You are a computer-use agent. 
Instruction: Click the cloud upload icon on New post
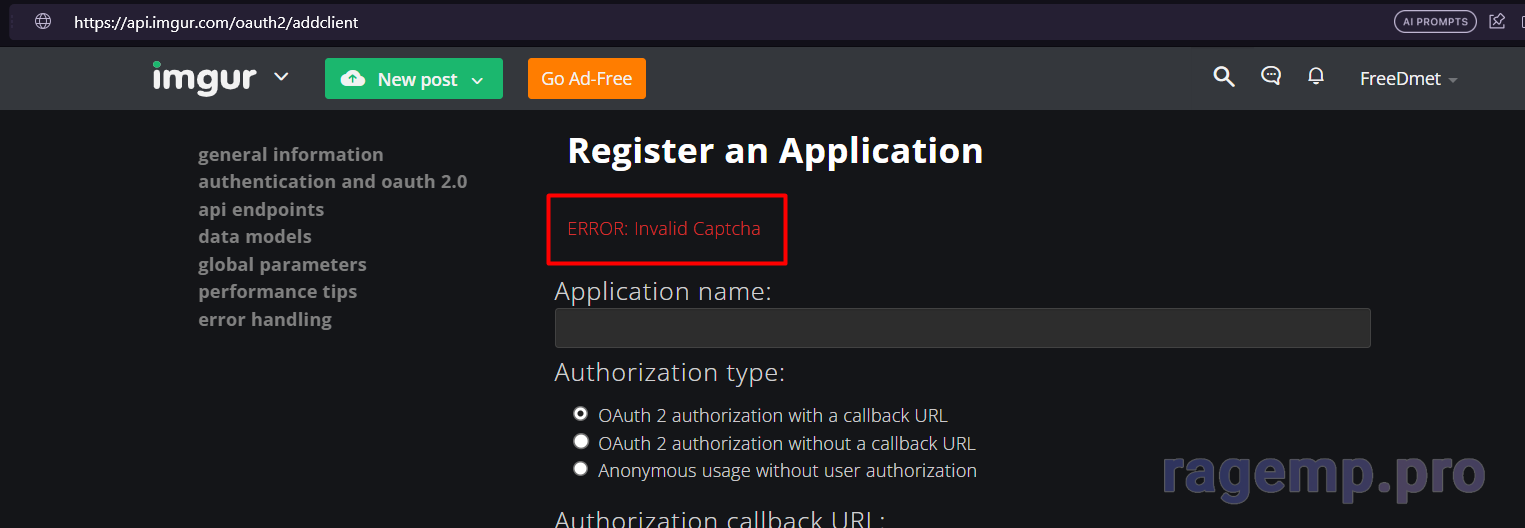[x=353, y=79]
